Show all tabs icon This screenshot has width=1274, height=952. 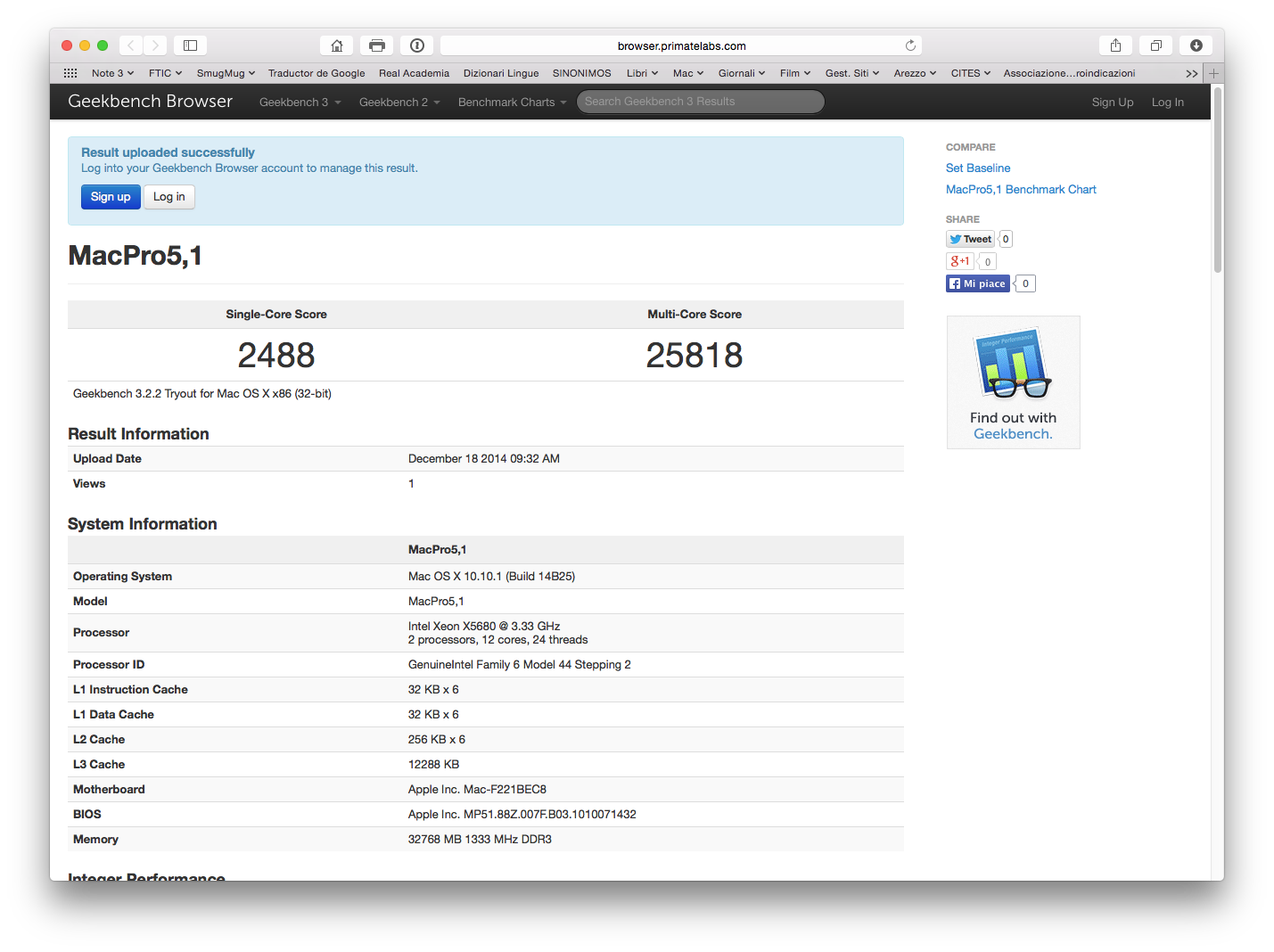(1155, 45)
